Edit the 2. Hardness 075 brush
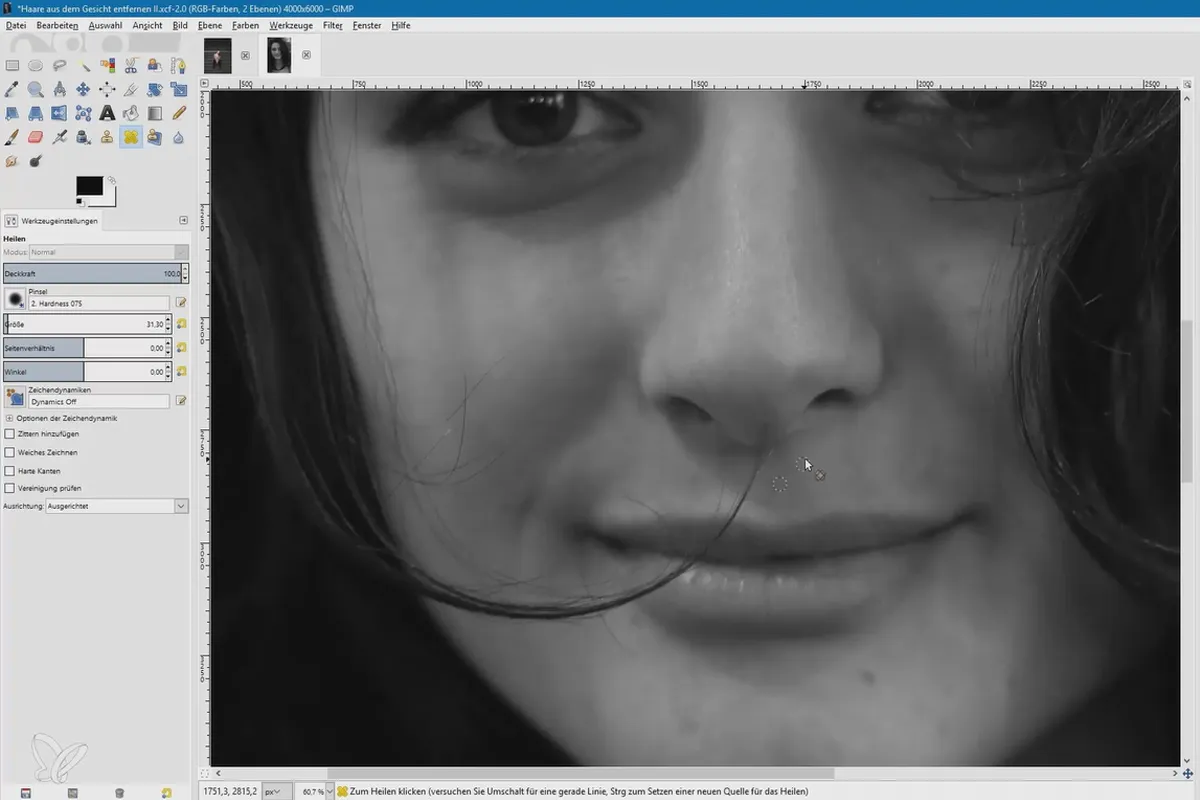Viewport: 1200px width, 800px height. pyautogui.click(x=182, y=302)
